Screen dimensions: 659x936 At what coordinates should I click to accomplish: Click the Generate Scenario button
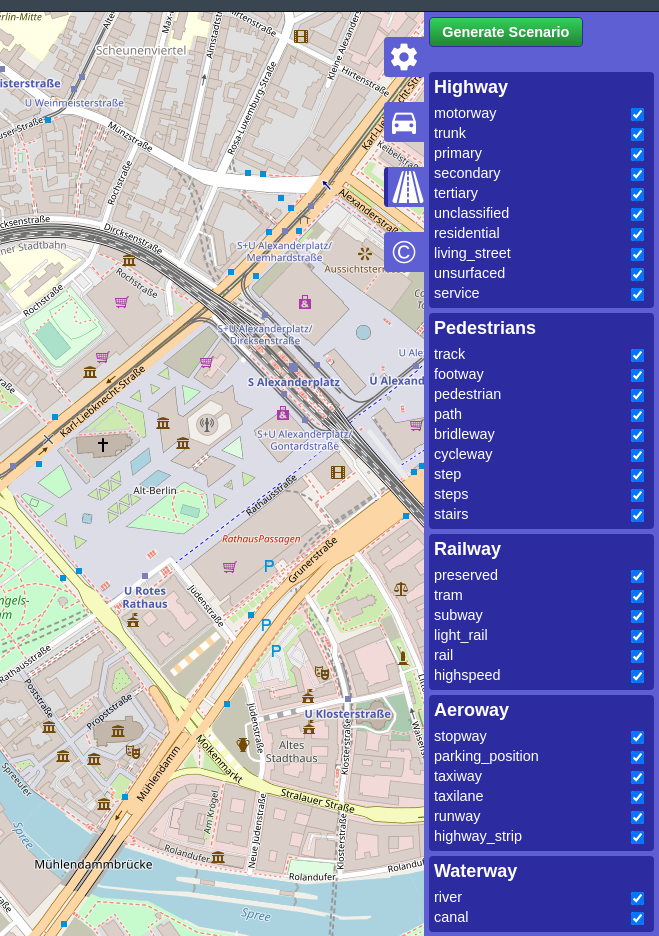[506, 32]
